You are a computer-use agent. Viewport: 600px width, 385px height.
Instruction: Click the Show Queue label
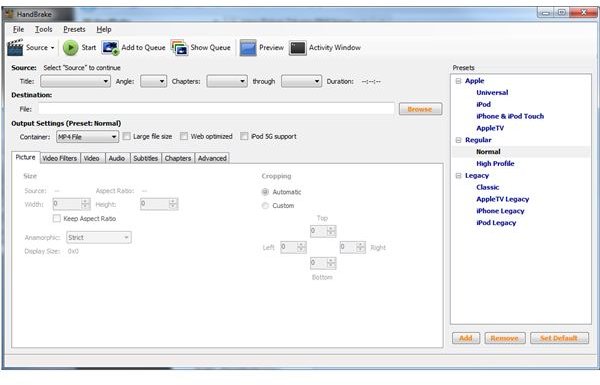pyautogui.click(x=210, y=48)
